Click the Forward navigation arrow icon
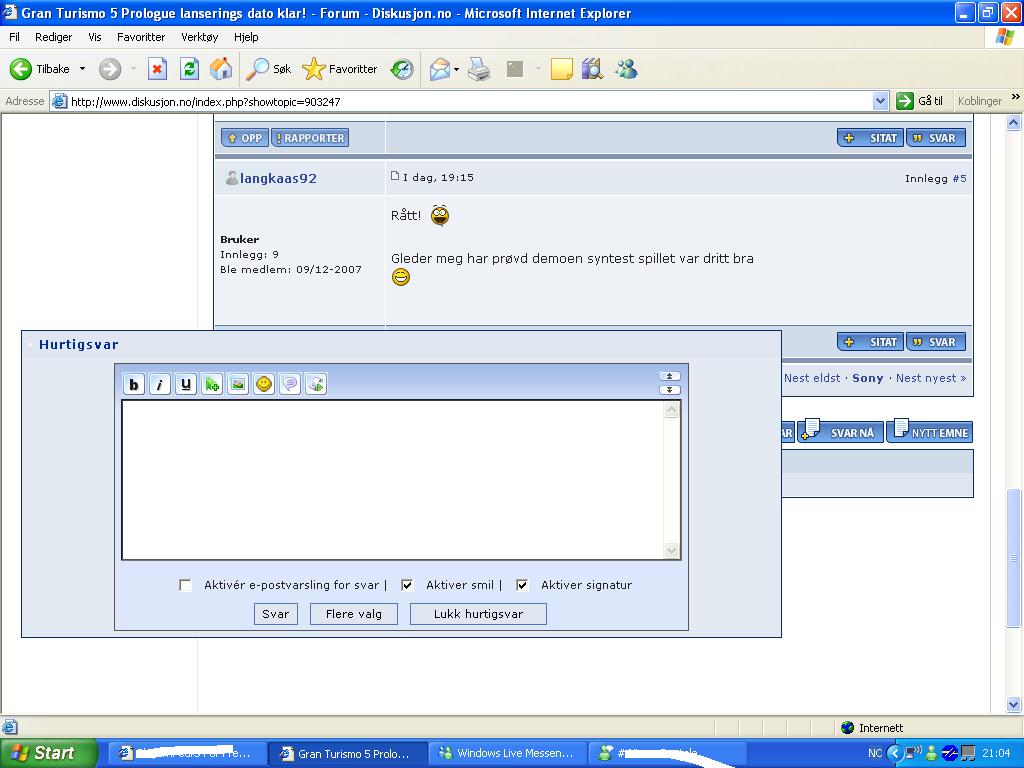The image size is (1024, 768). click(x=110, y=69)
